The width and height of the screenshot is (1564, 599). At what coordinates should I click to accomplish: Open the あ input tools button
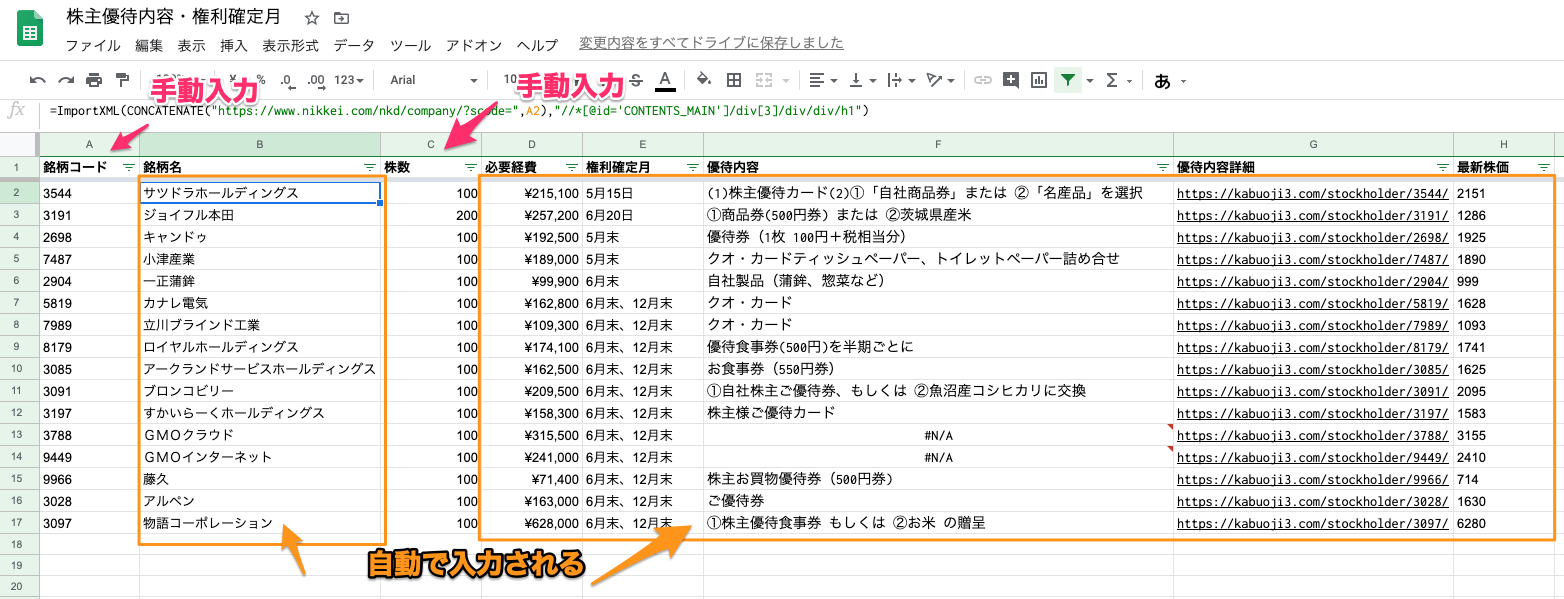(1162, 80)
